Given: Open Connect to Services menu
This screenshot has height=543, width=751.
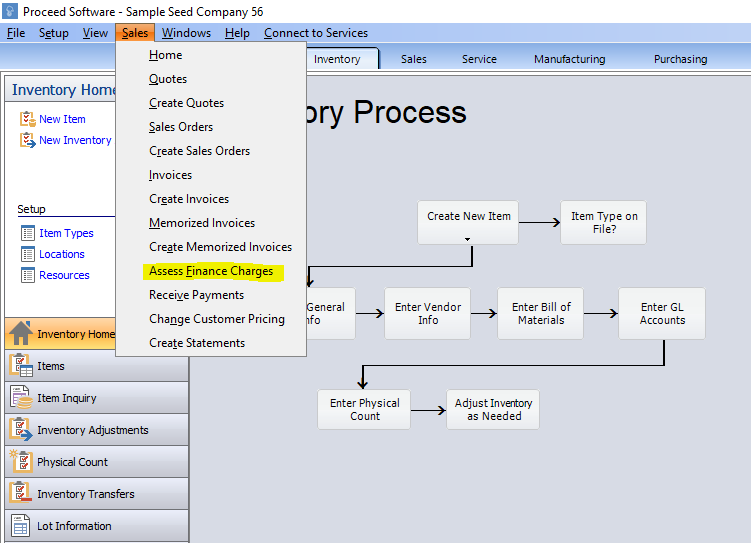Looking at the screenshot, I should (x=316, y=33).
